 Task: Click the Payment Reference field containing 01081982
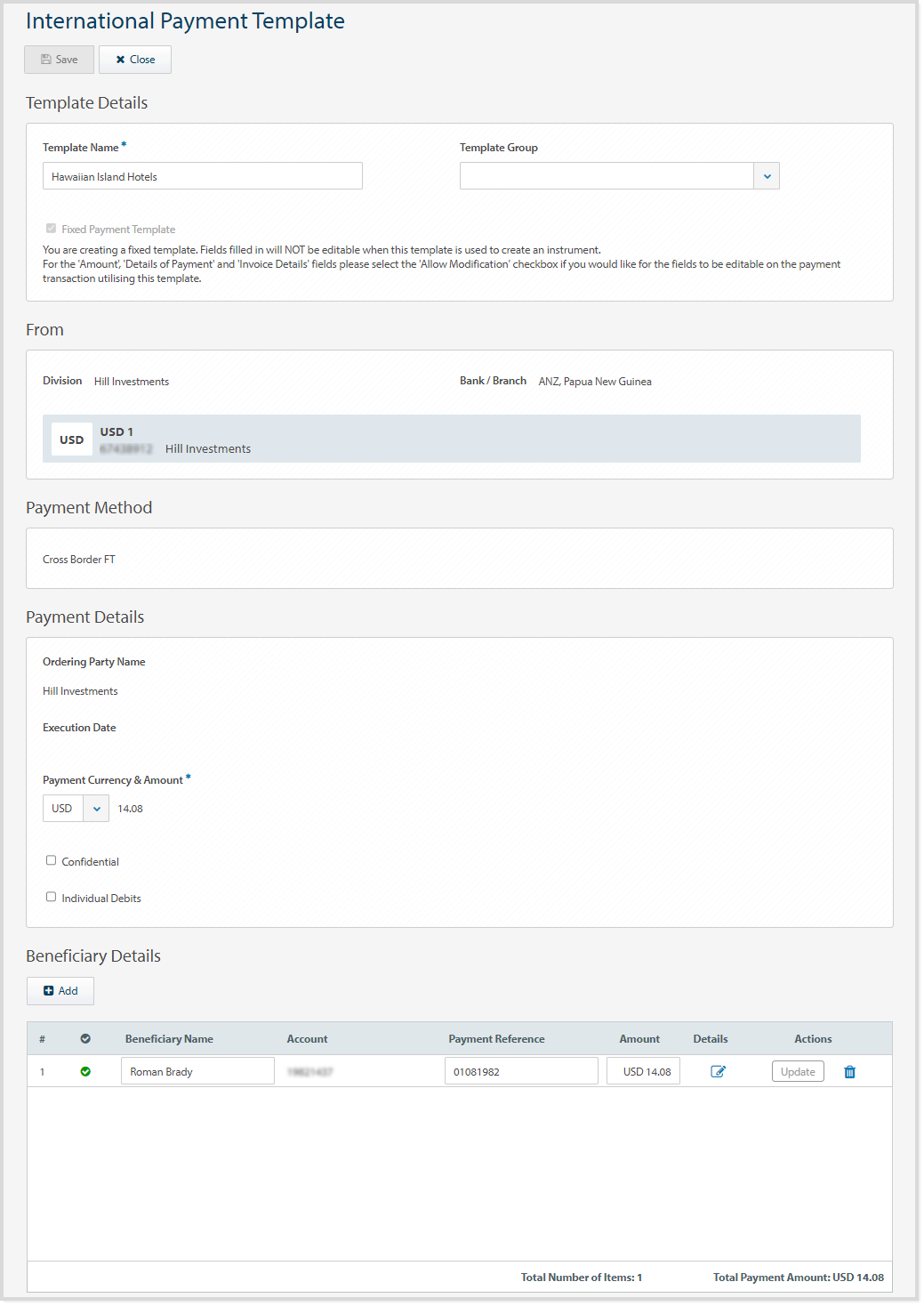[521, 1070]
